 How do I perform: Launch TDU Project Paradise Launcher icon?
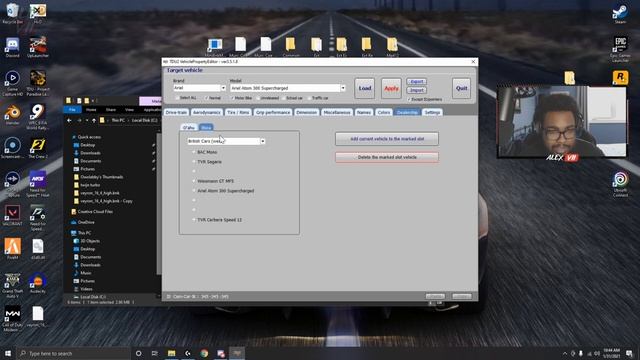pos(38,81)
